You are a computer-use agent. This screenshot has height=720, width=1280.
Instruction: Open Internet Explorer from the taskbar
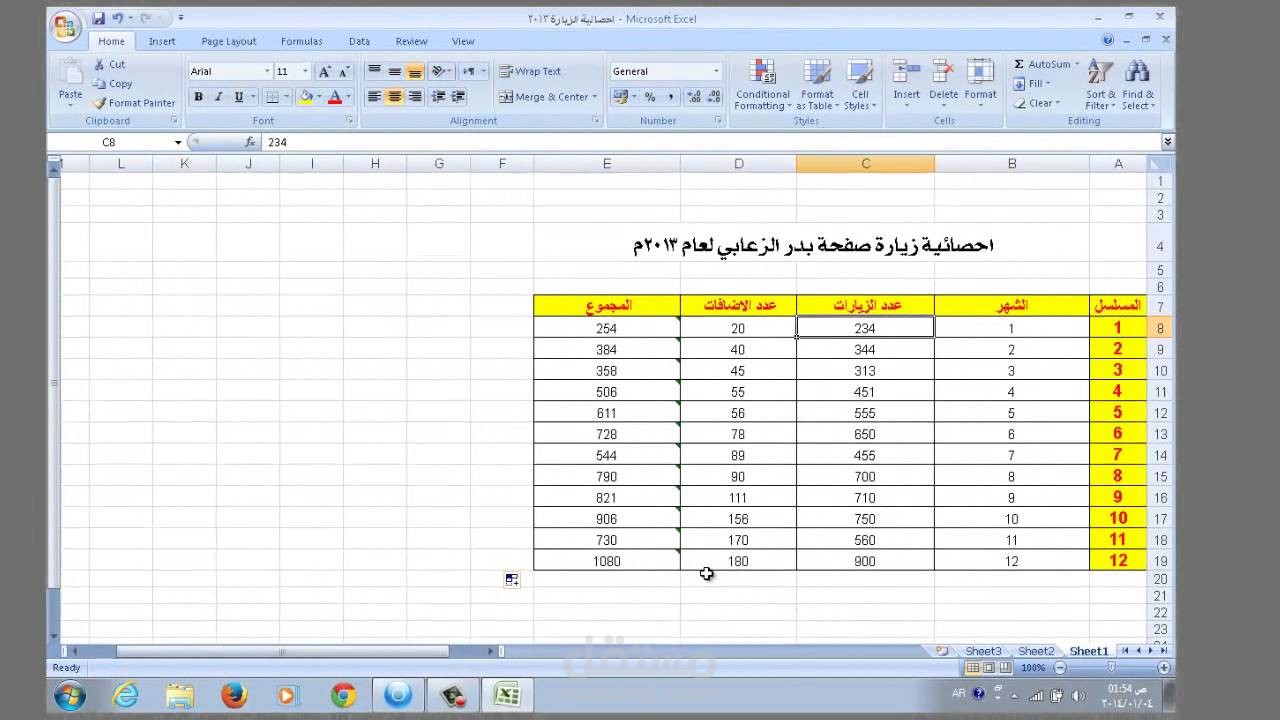[125, 695]
